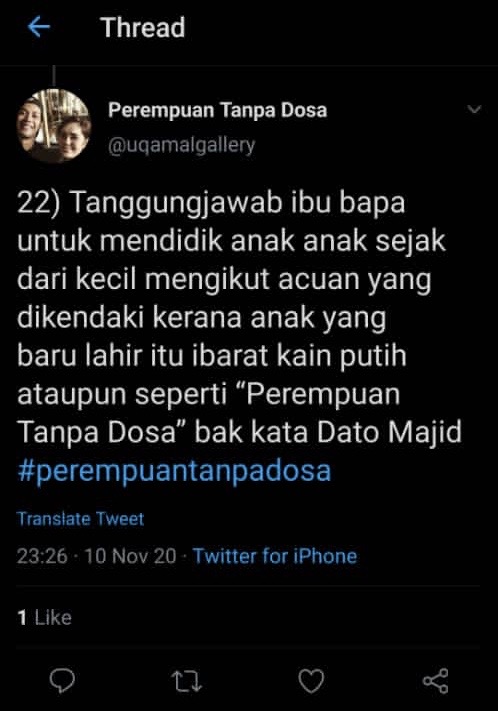Viewport: 498px width, 711px height.
Task: View the 1 Like list
Action: point(44,618)
